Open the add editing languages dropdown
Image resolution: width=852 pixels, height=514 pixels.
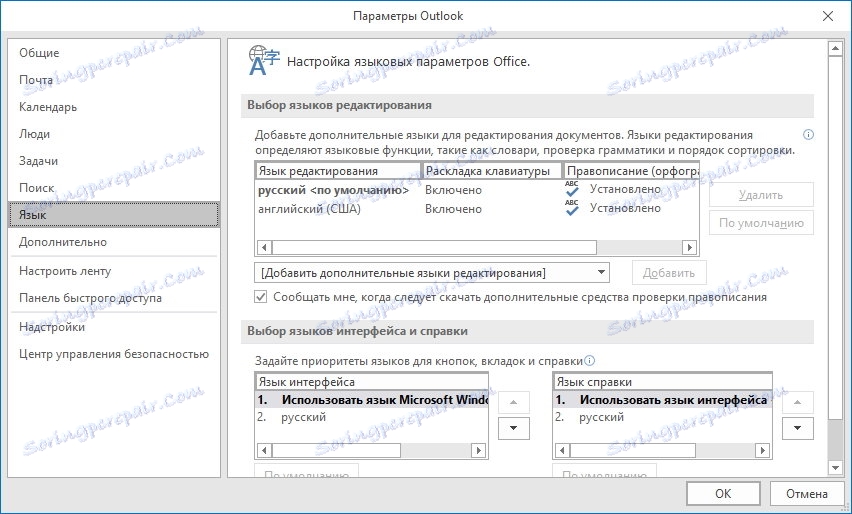point(431,273)
